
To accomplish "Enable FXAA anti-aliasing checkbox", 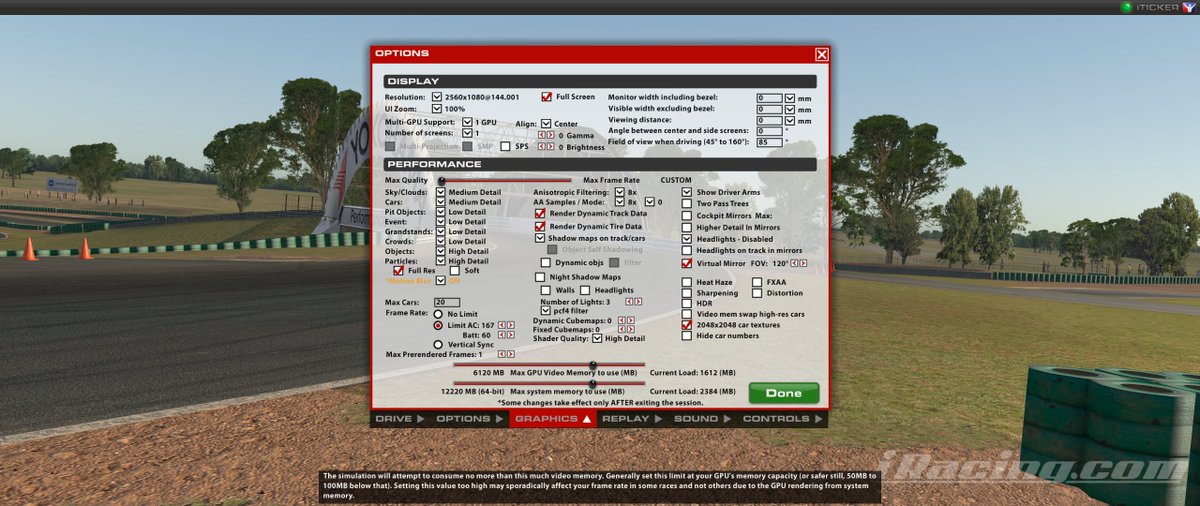I will point(757,282).
